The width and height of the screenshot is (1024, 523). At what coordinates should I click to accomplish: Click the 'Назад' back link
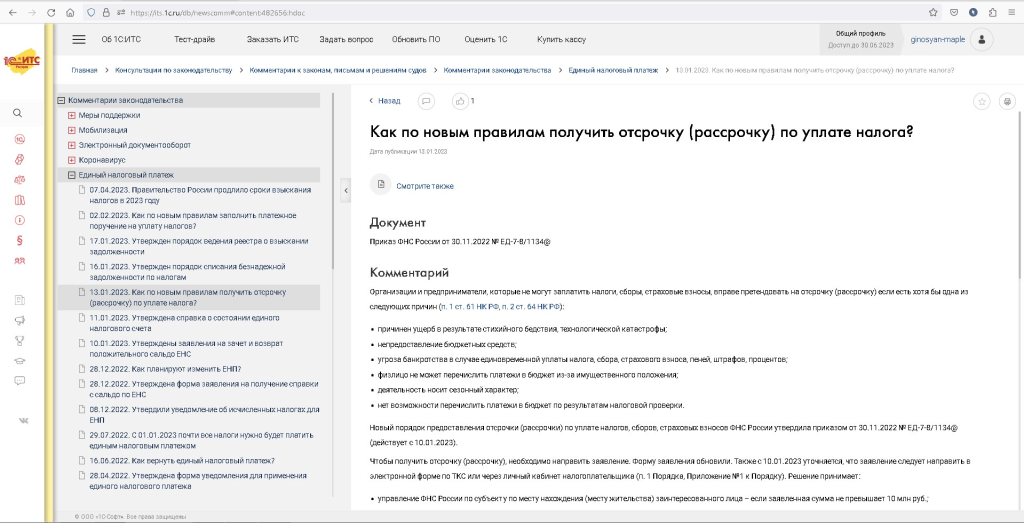[385, 101]
